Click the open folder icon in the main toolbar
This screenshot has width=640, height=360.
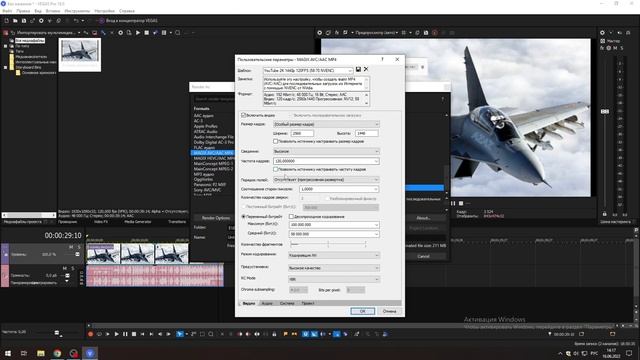(15, 20)
